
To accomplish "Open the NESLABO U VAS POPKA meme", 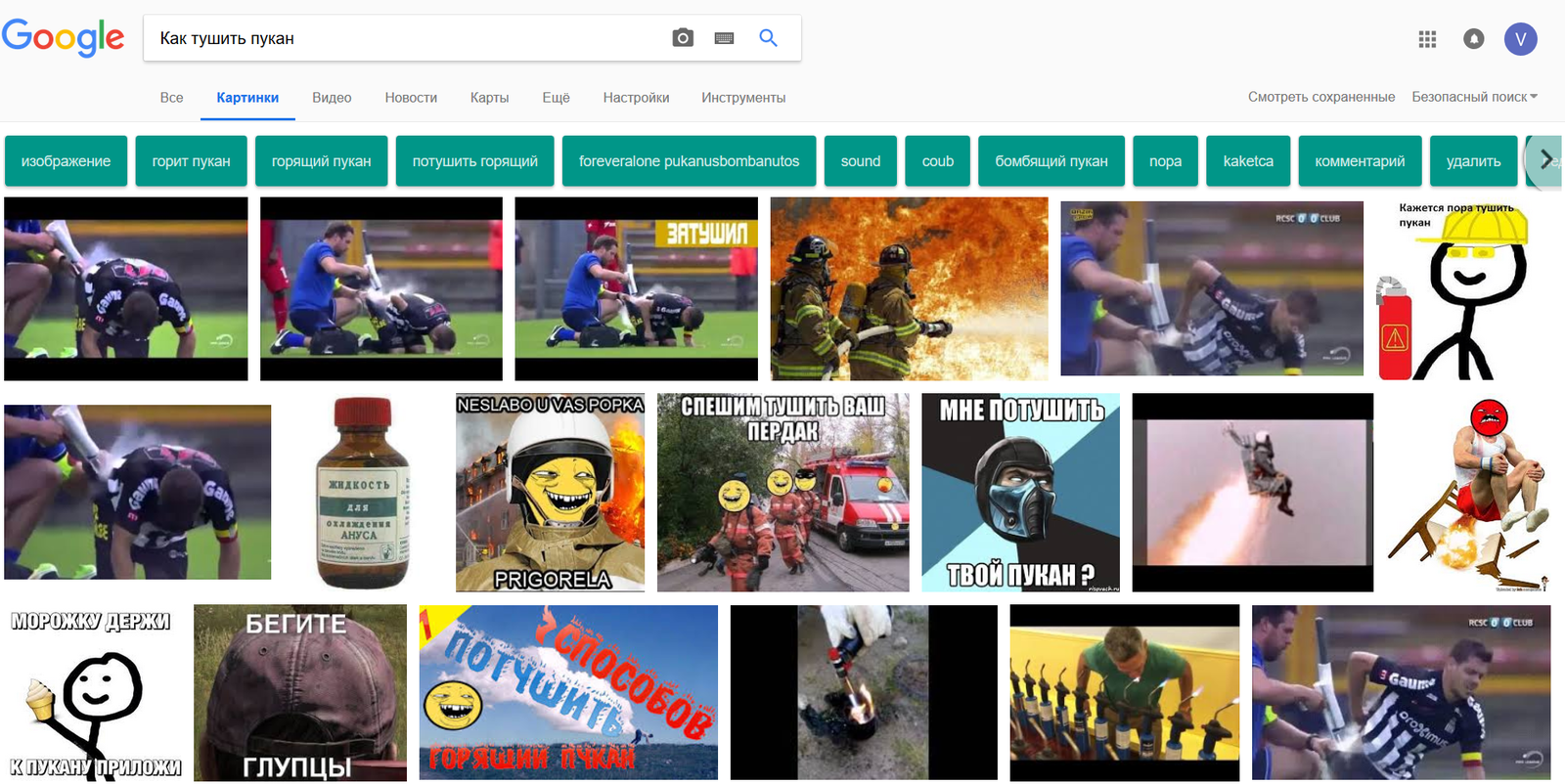I will (x=550, y=492).
